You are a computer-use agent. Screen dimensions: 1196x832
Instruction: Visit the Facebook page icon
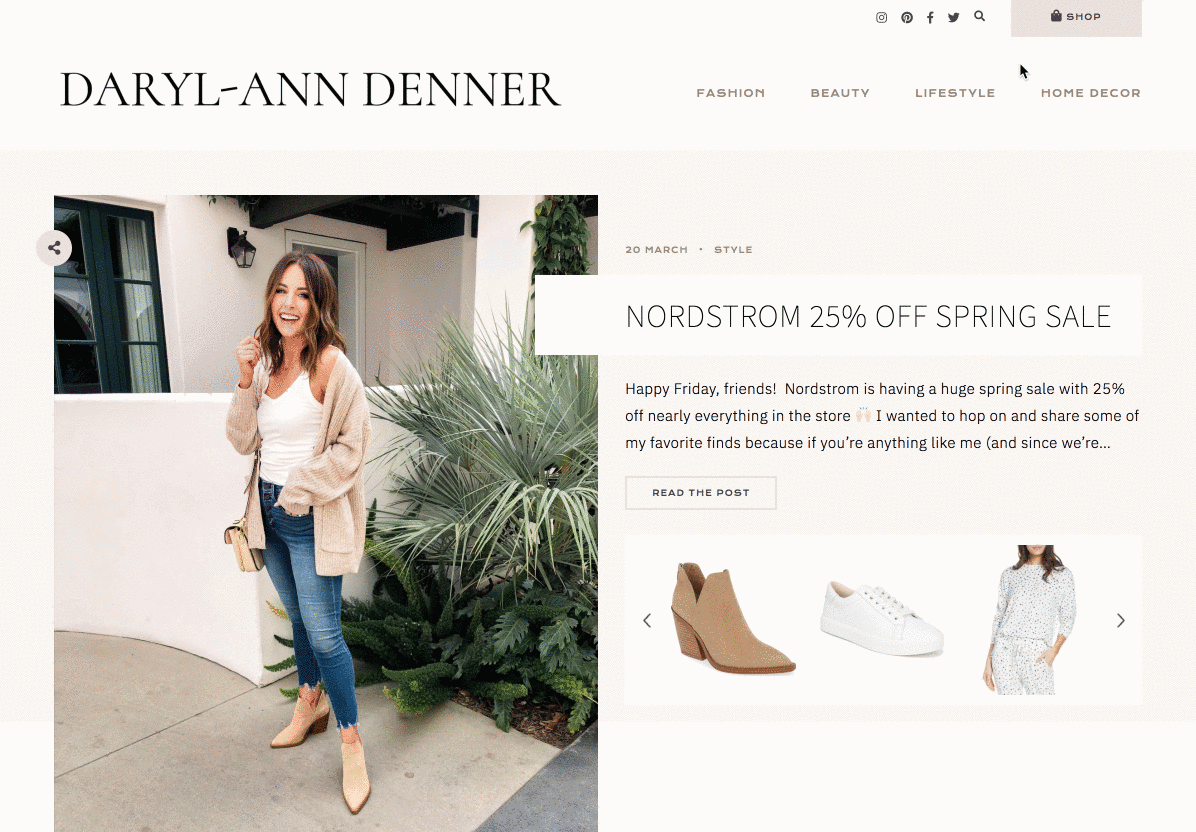pyautogui.click(x=930, y=18)
